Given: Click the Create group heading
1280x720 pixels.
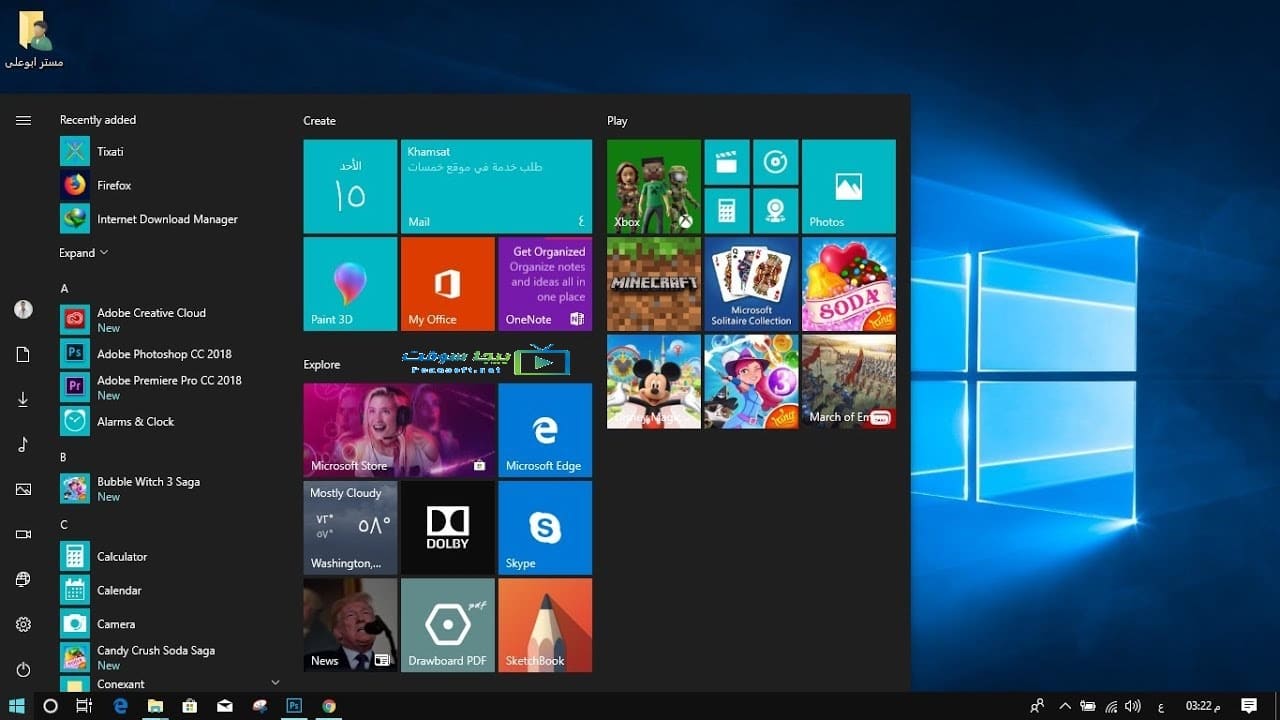Looking at the screenshot, I should click(319, 120).
